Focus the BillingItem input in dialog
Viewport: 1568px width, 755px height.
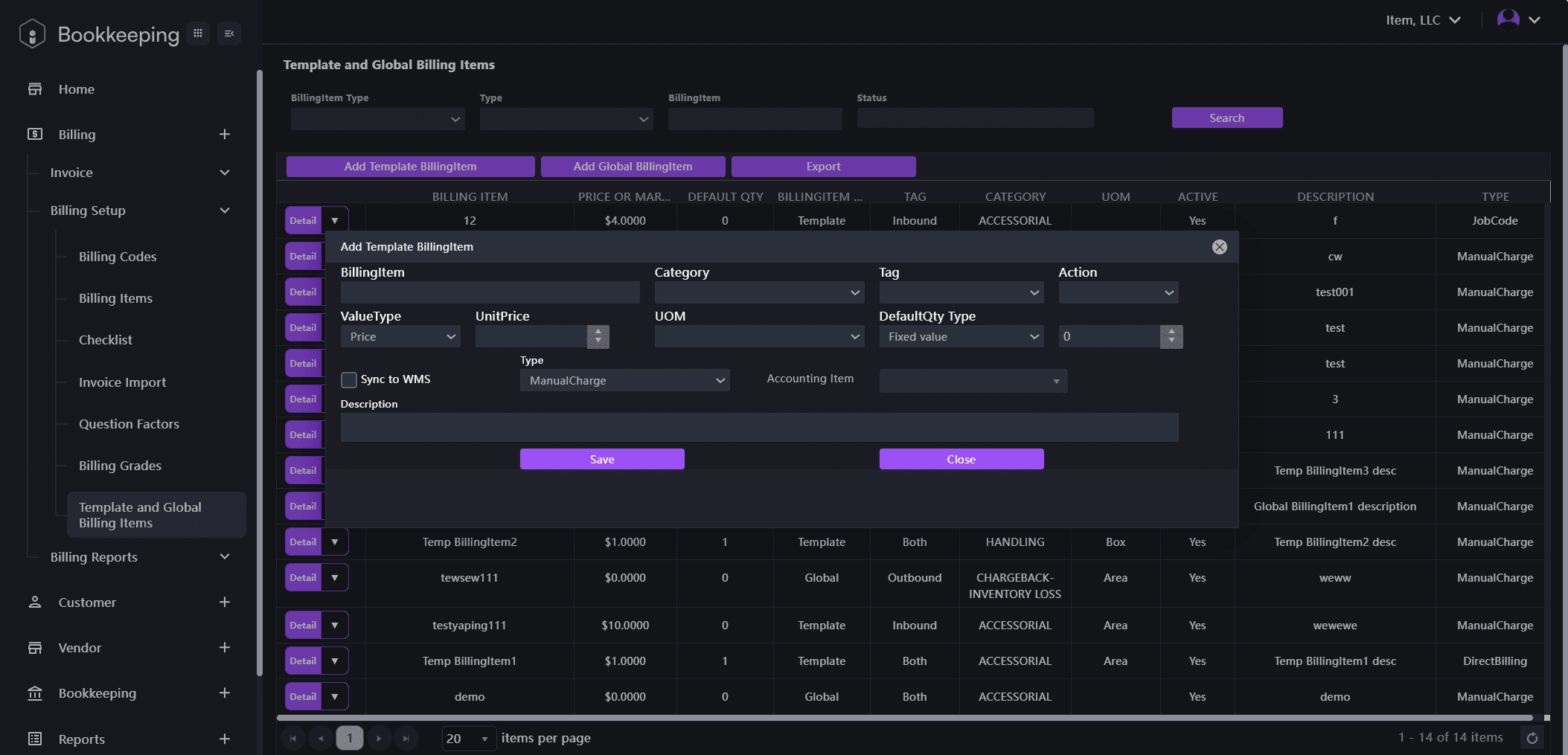click(x=490, y=292)
